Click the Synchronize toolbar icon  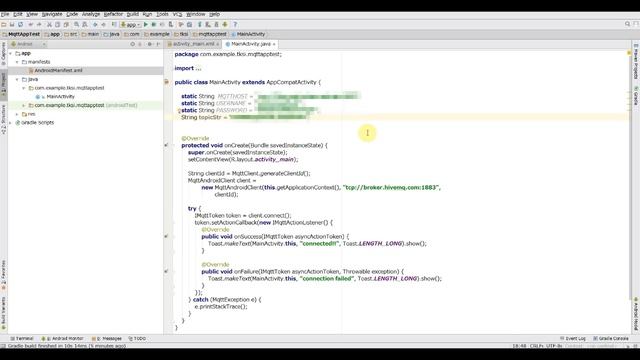click(x=20, y=24)
